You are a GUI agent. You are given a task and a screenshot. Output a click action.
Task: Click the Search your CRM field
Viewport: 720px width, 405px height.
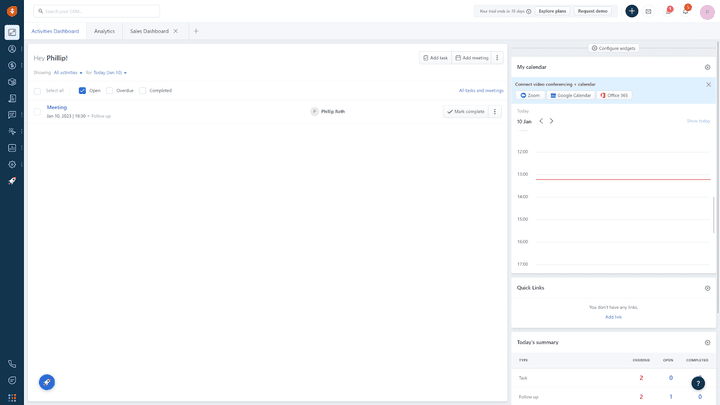pos(96,11)
